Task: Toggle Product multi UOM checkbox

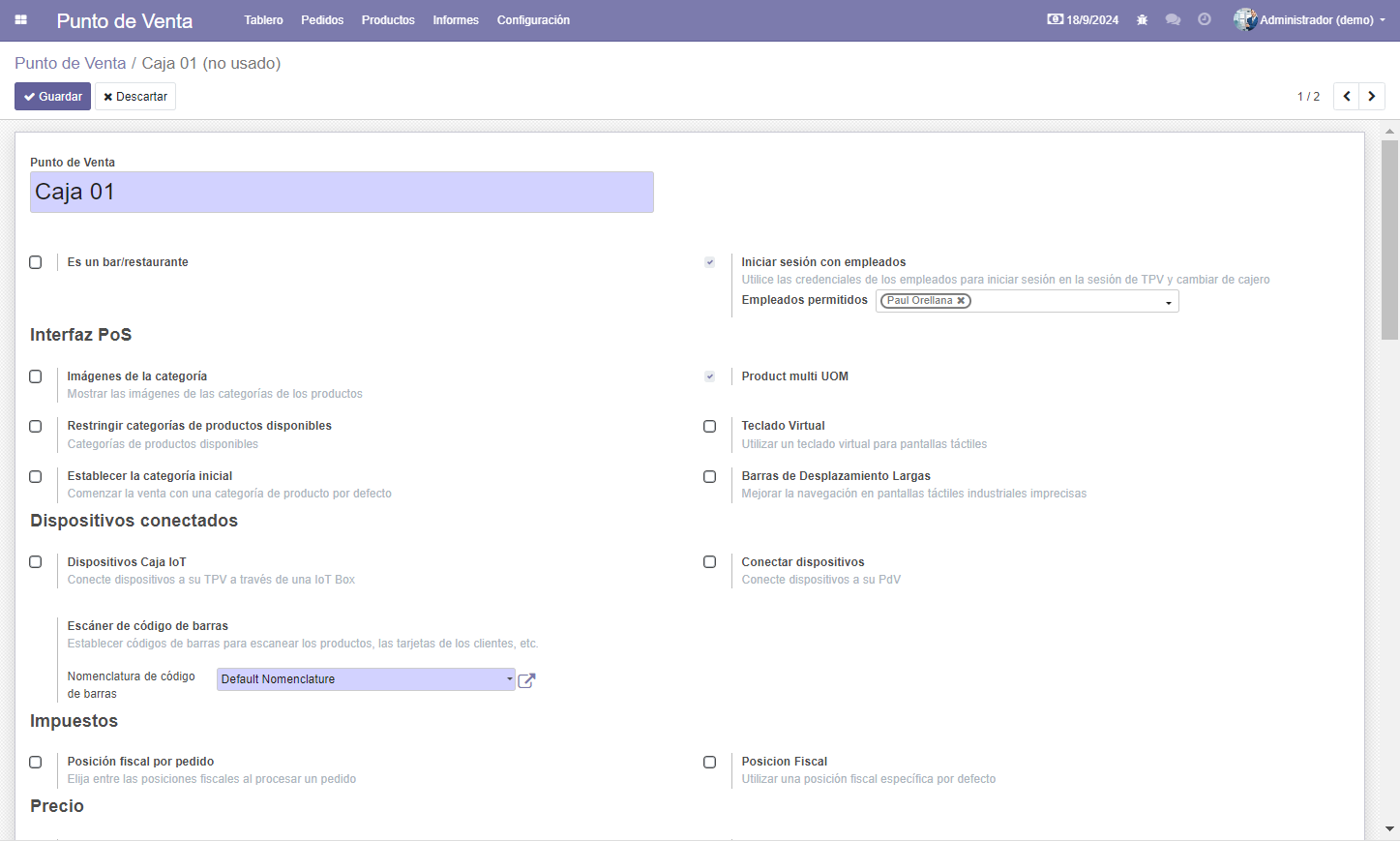Action: pos(710,376)
